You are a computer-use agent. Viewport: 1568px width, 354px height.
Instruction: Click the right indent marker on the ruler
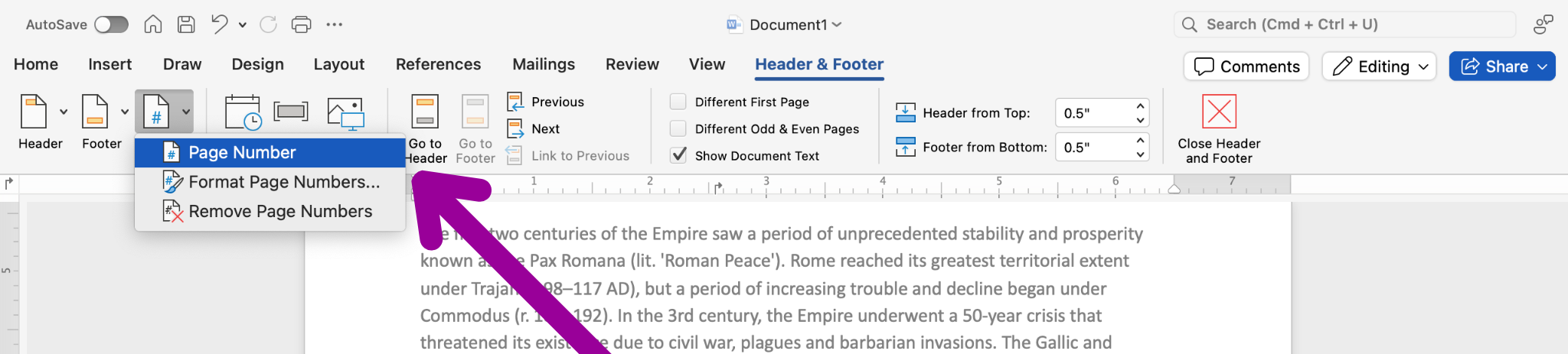pos(1174,189)
